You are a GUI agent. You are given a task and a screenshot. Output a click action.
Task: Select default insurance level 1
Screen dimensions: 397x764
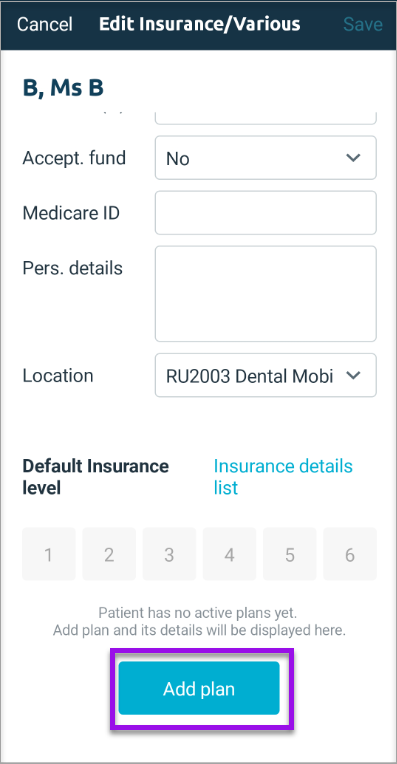coord(49,554)
